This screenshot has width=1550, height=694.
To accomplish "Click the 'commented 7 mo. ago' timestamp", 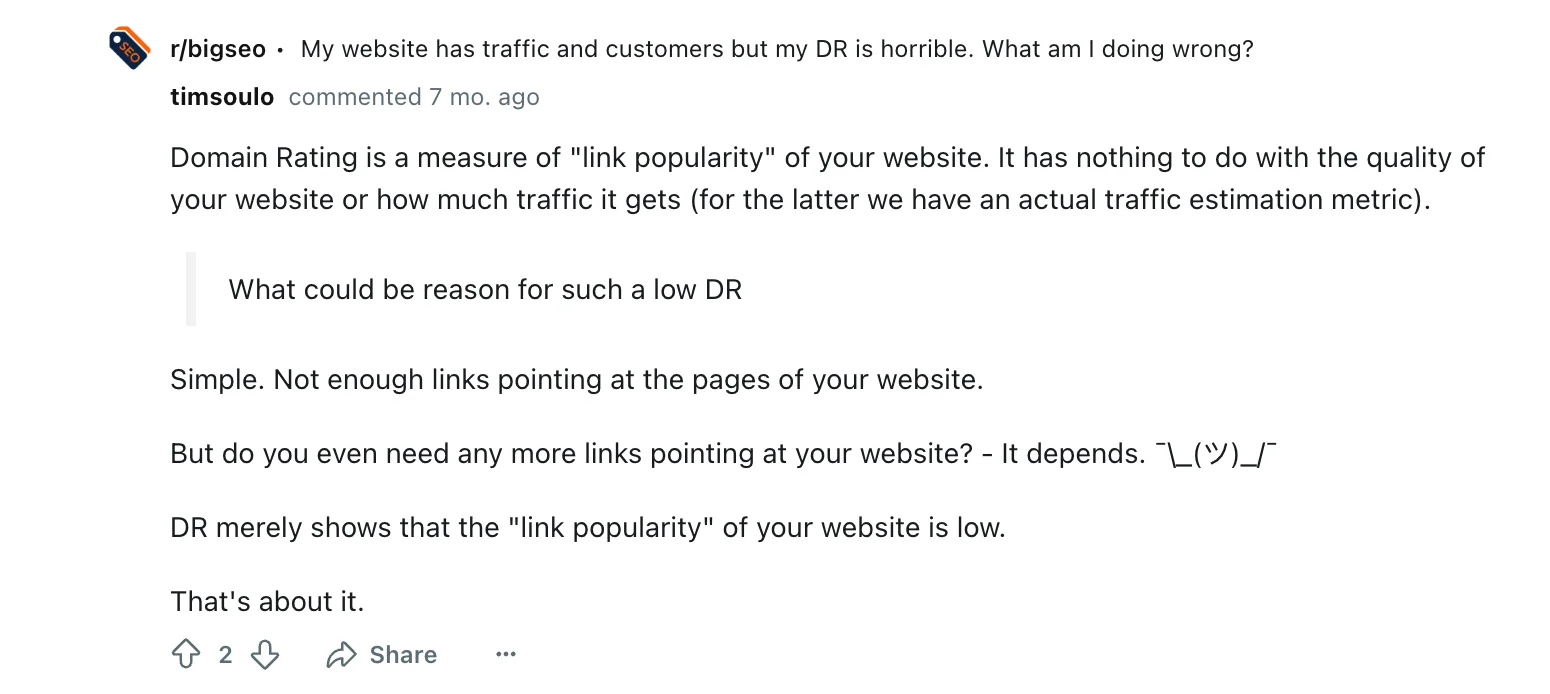I will coord(413,96).
